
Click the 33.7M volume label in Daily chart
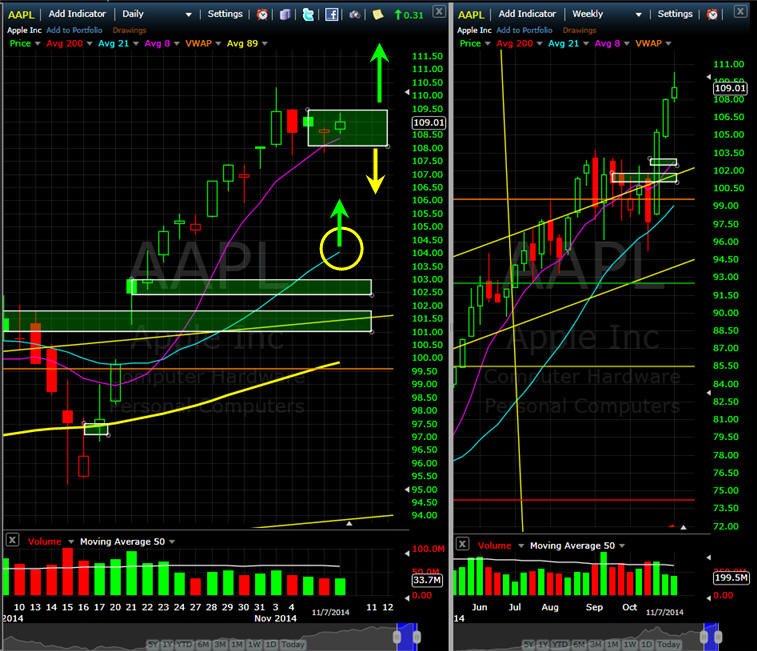tap(427, 580)
